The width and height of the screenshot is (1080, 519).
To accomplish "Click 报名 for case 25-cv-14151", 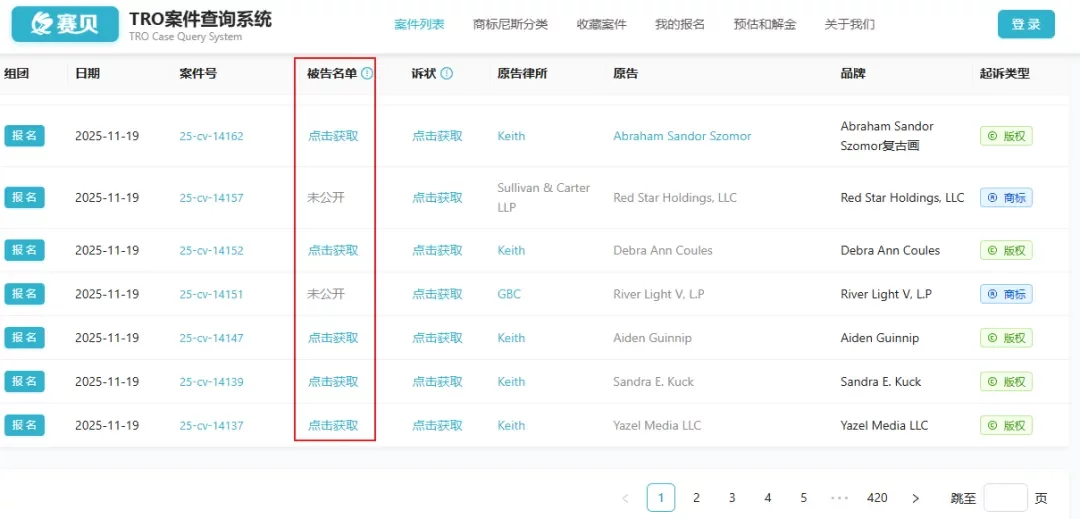I will click(25, 294).
